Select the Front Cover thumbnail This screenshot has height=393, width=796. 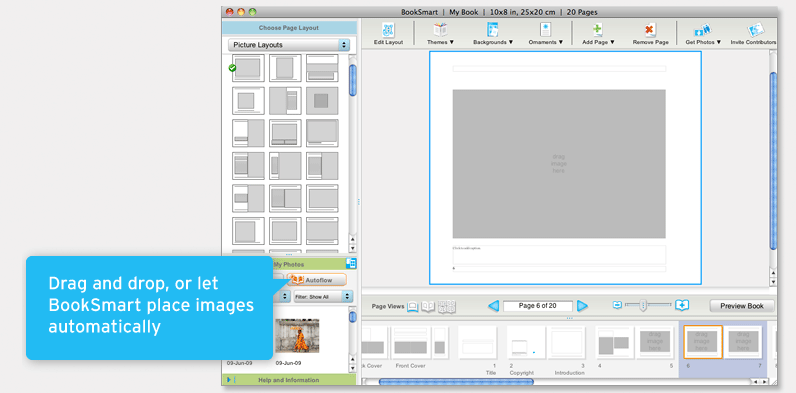tap(411, 343)
